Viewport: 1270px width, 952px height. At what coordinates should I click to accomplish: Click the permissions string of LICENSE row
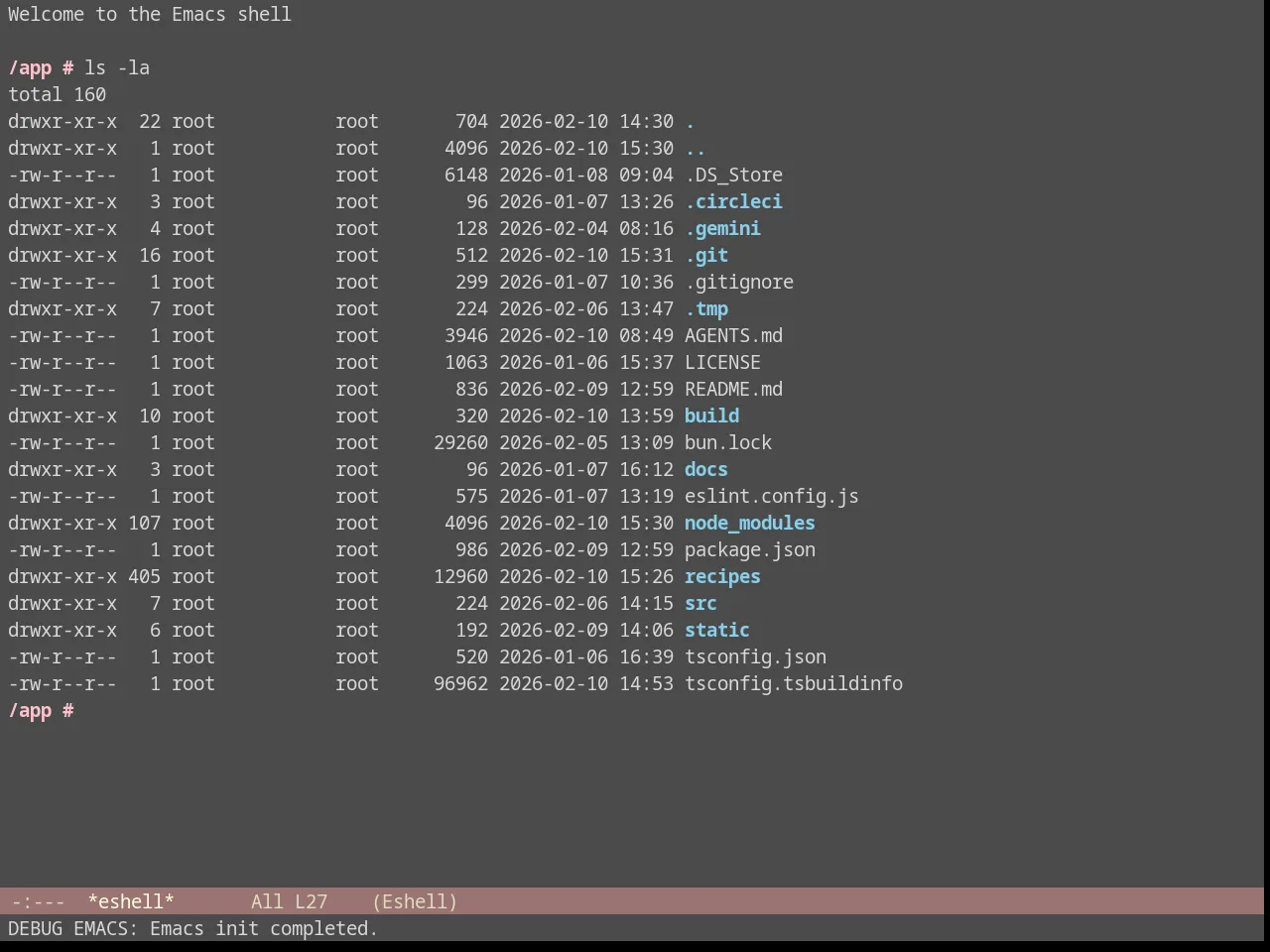[x=62, y=362]
